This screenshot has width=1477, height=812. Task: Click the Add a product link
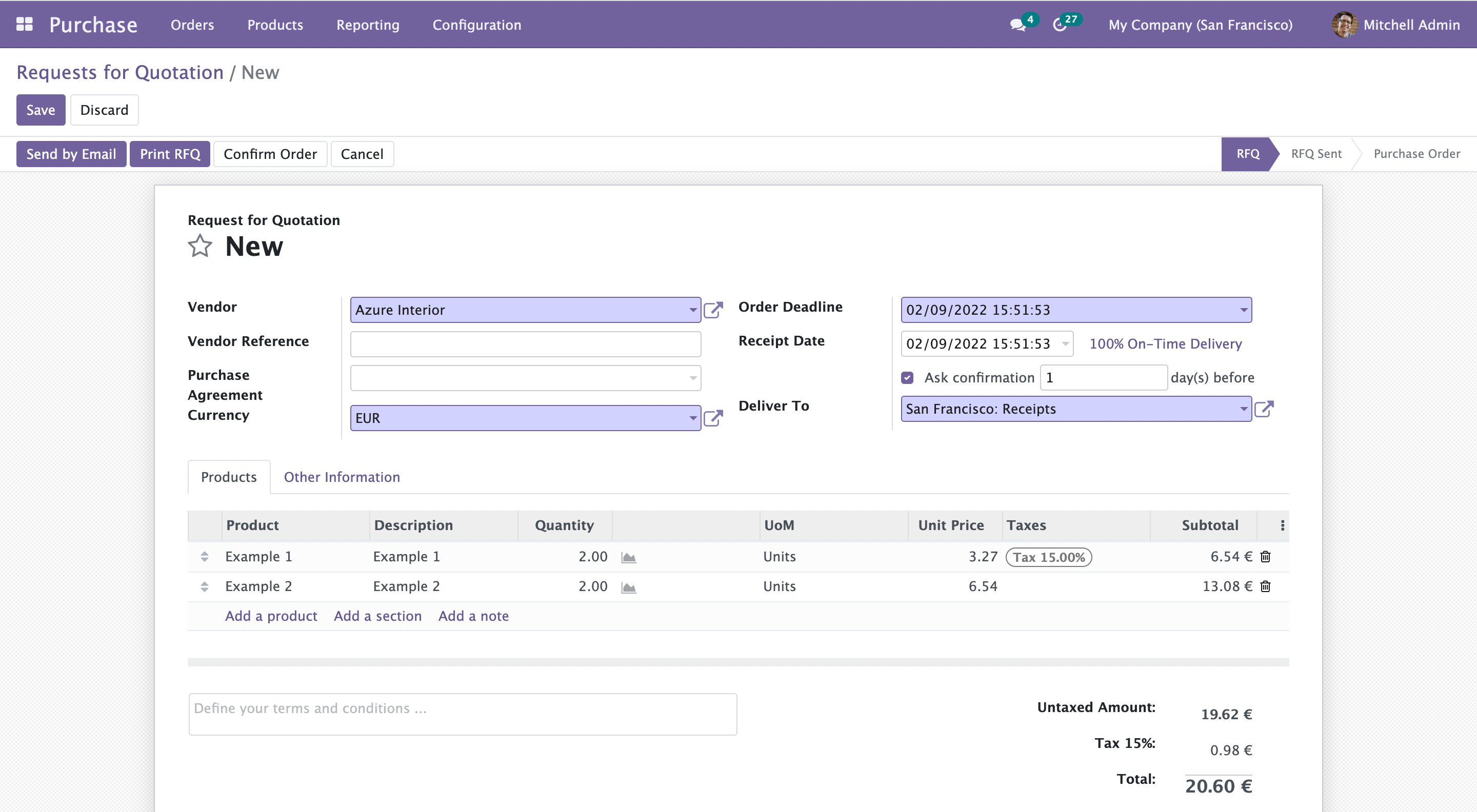click(x=271, y=616)
